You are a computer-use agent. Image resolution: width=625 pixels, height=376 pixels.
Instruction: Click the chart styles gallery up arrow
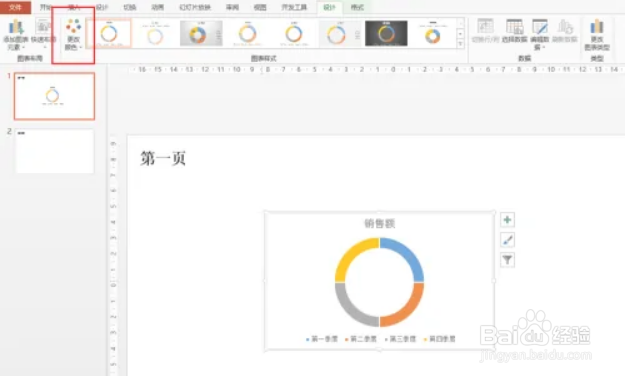460,23
